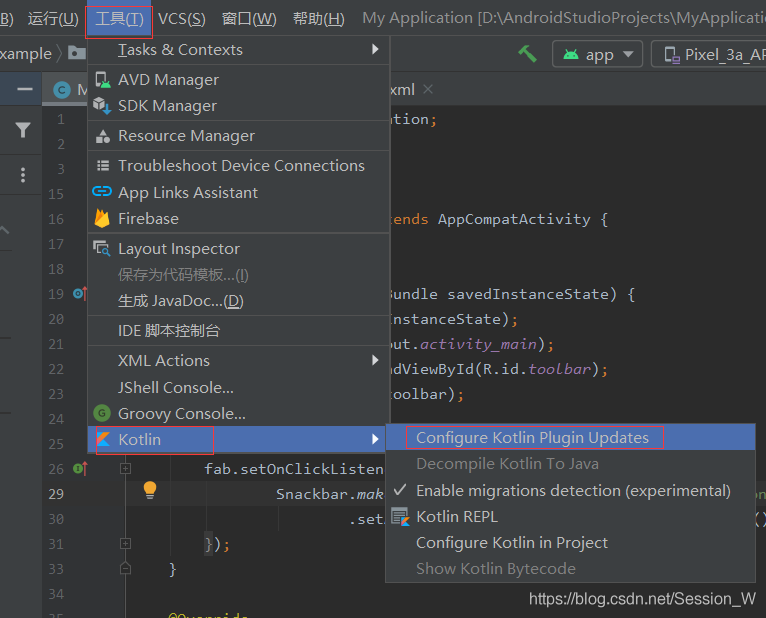Click the Android robot icon in run config
This screenshot has width=766, height=618.
point(571,54)
